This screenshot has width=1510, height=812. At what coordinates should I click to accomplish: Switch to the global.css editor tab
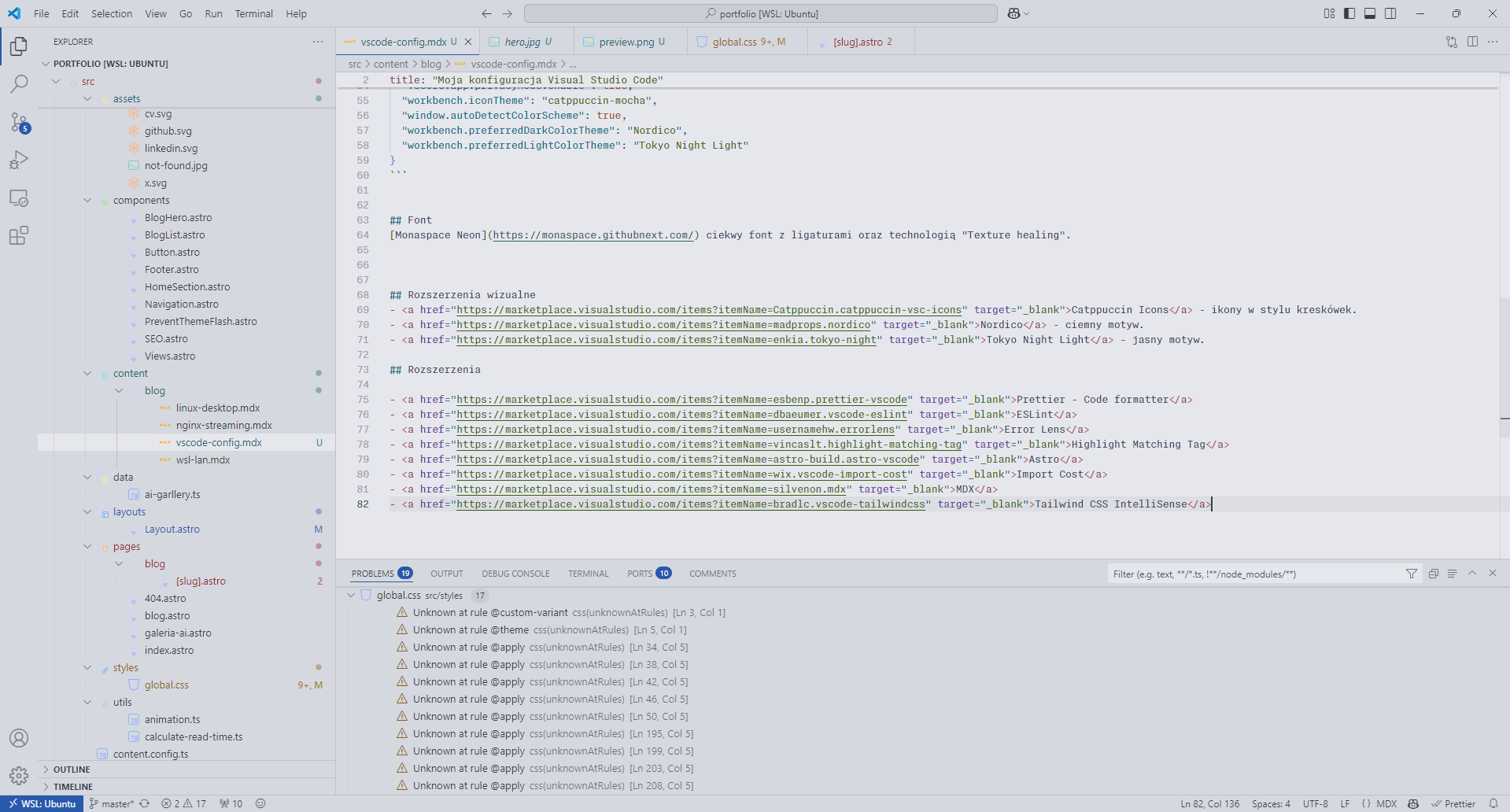click(748, 42)
